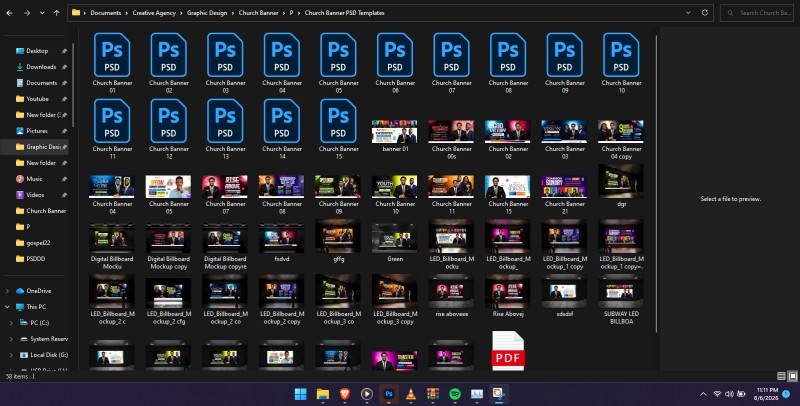Open the recent locations dropdown arrow
800x406 pixels.
click(x=42, y=13)
